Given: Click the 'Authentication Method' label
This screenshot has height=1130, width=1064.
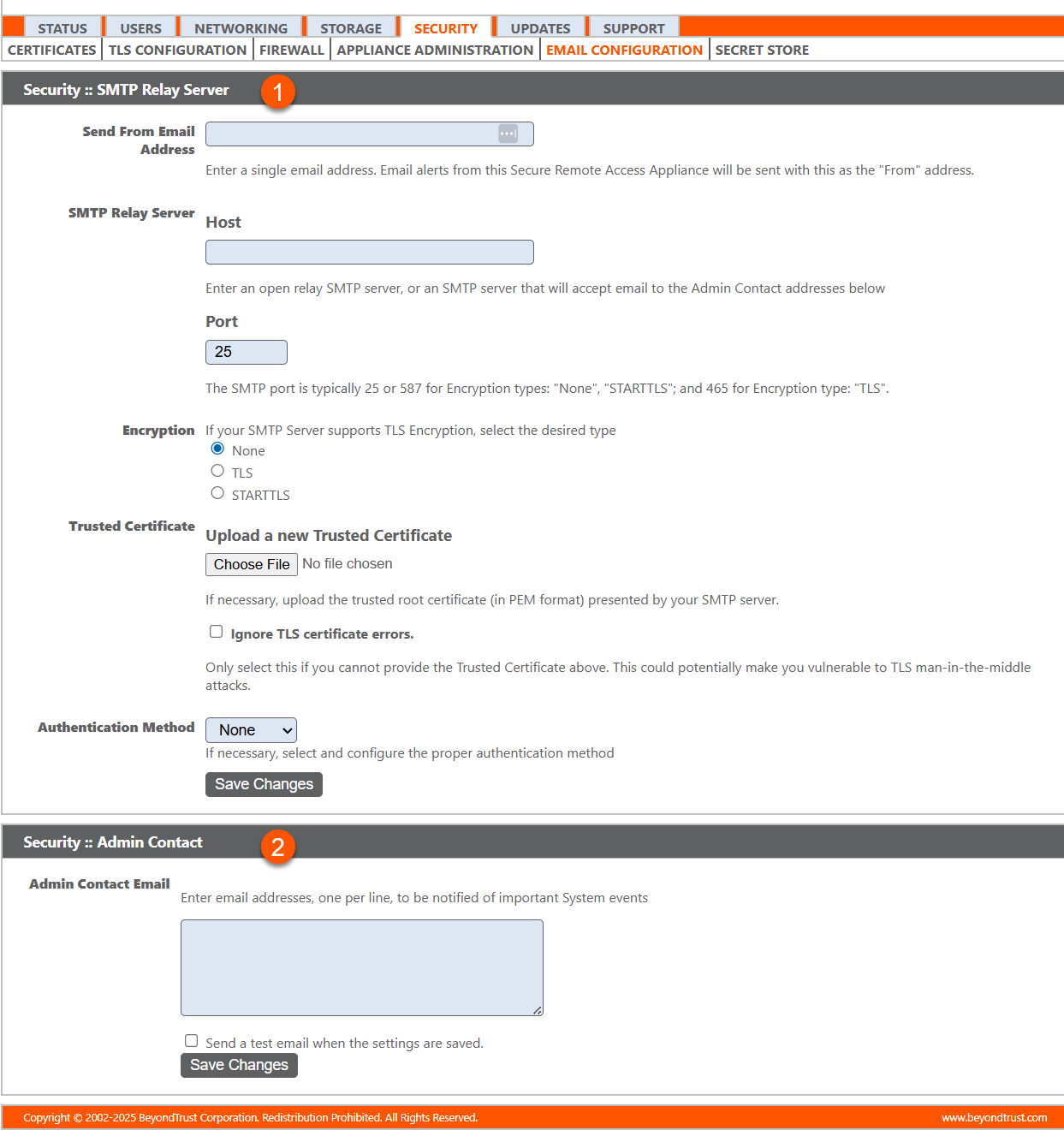Looking at the screenshot, I should coord(116,727).
